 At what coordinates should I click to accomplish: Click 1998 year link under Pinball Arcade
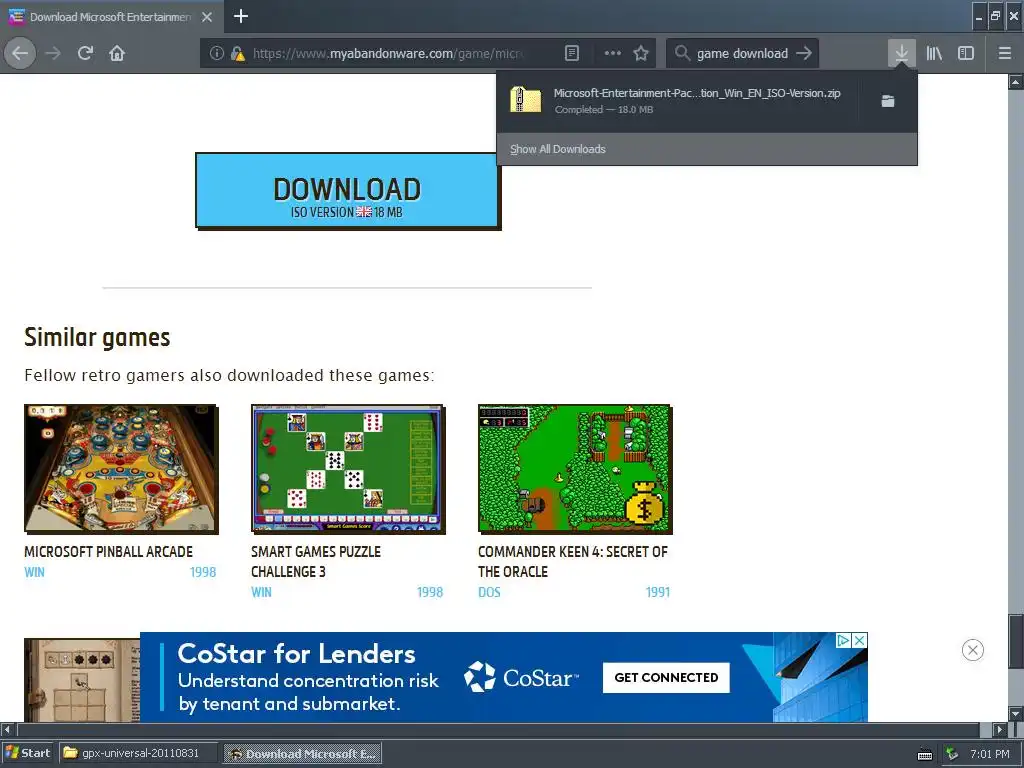click(x=202, y=572)
